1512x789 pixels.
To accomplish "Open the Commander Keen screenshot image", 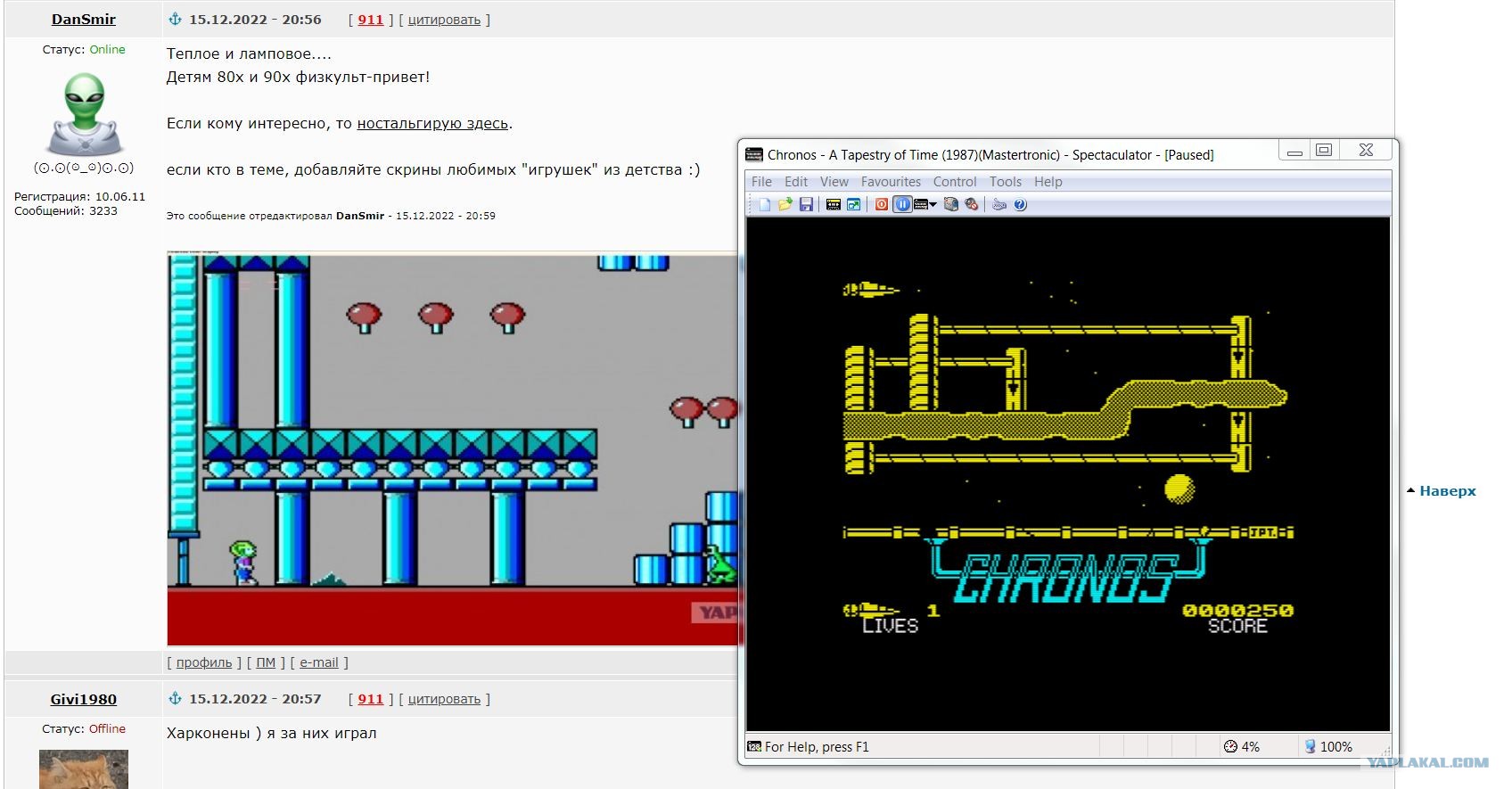I will click(453, 448).
